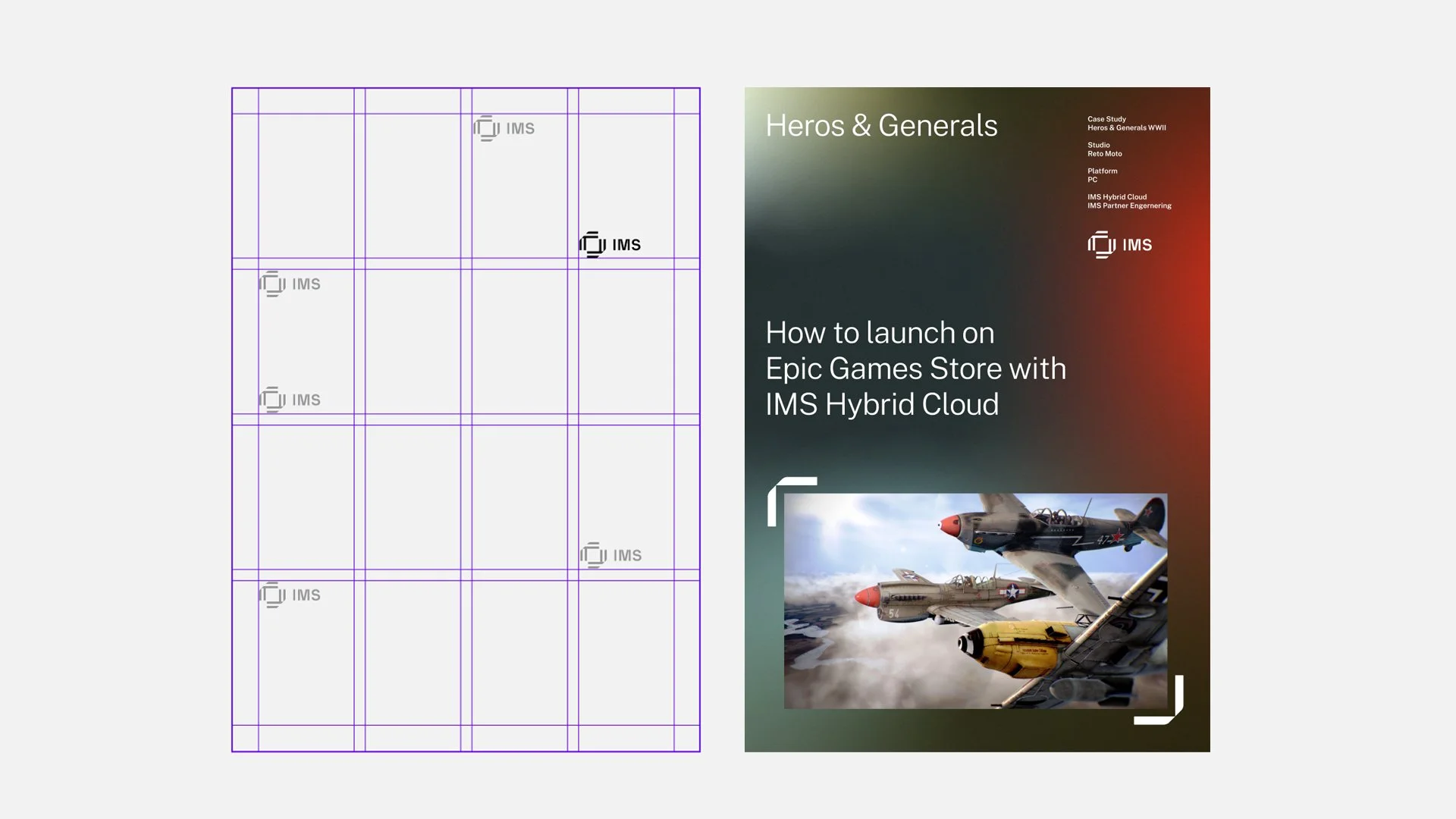Click the red-nosed plane with red star tail
The width and height of the screenshot is (1456, 819).
[x=1054, y=527]
